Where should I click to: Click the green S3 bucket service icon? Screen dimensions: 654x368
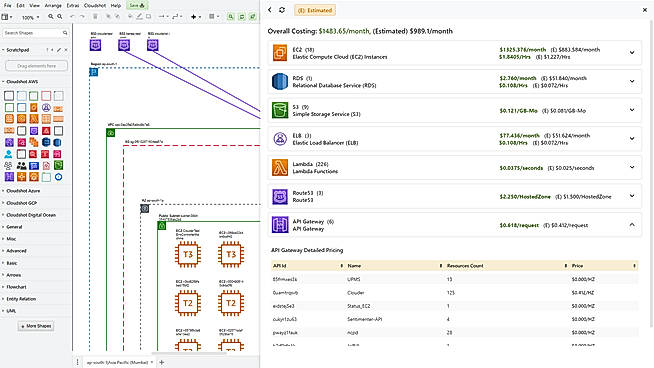280,110
